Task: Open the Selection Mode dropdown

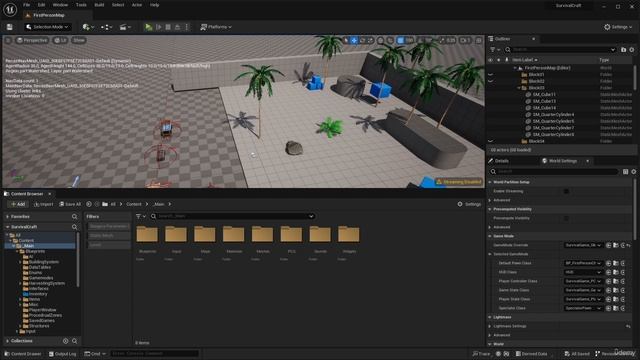Action: (x=48, y=27)
